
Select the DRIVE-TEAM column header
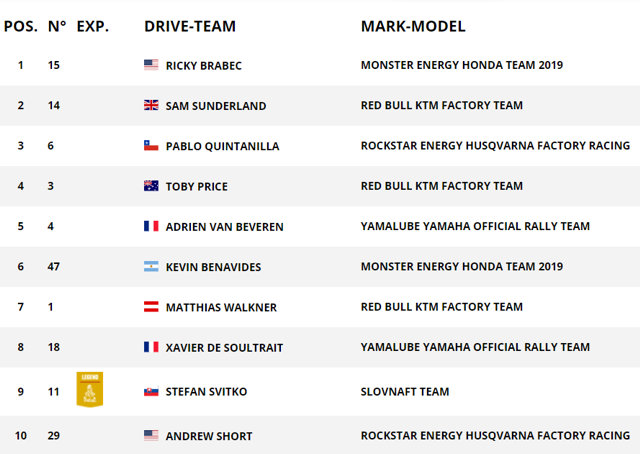(x=190, y=27)
